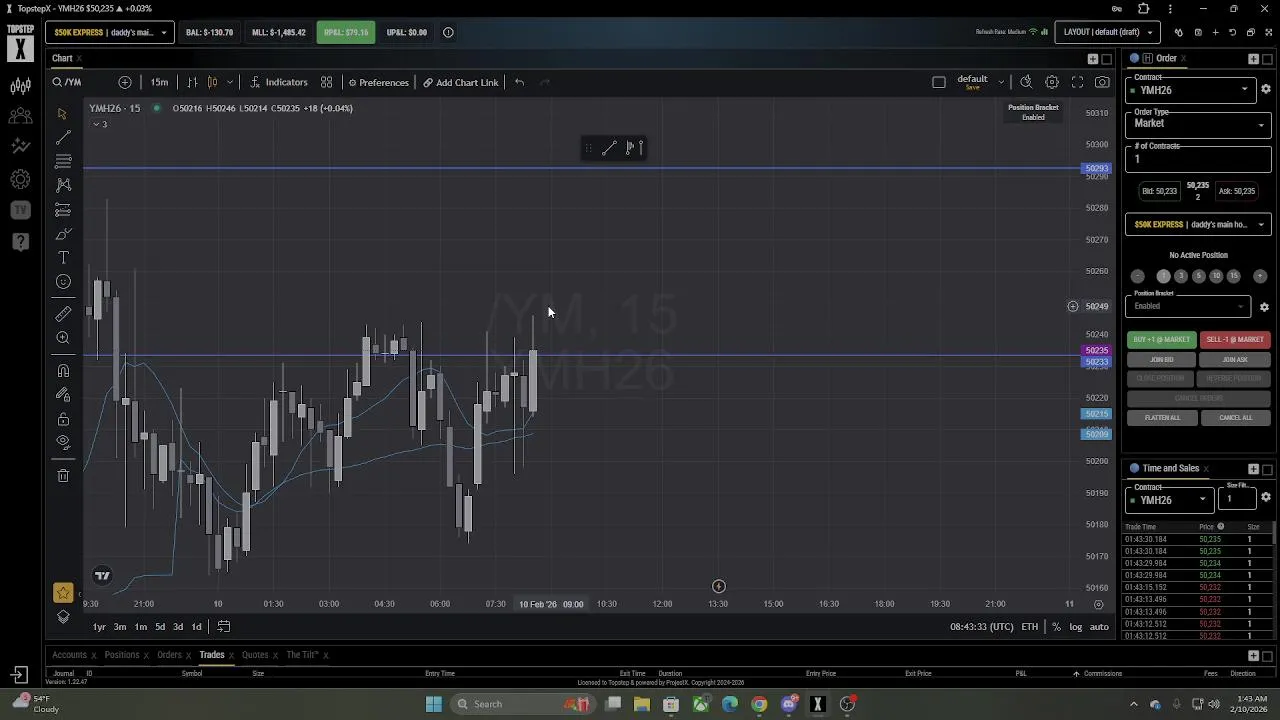Click the logout icon at sidebar bottom
This screenshot has height=720, width=1280.
click(x=20, y=675)
